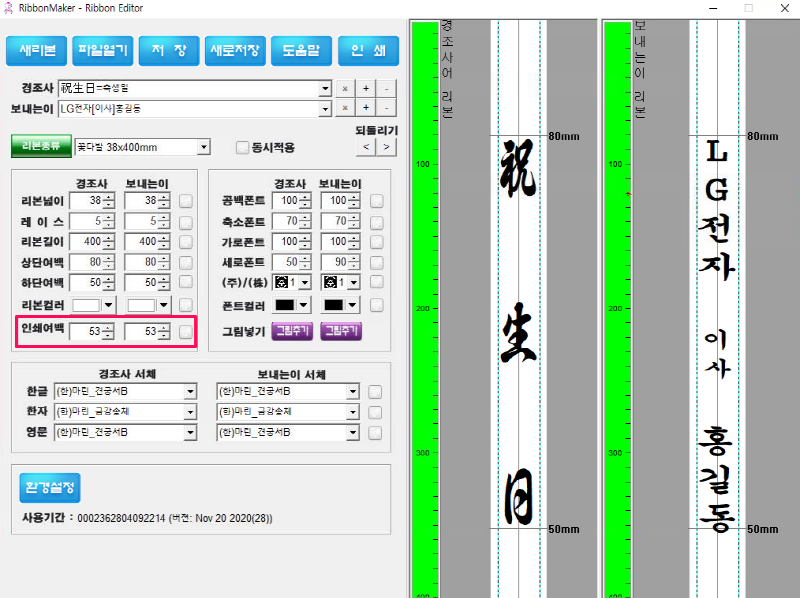This screenshot has width=800, height=598.
Task: Save as new with 새로저장 button
Action: 234,51
